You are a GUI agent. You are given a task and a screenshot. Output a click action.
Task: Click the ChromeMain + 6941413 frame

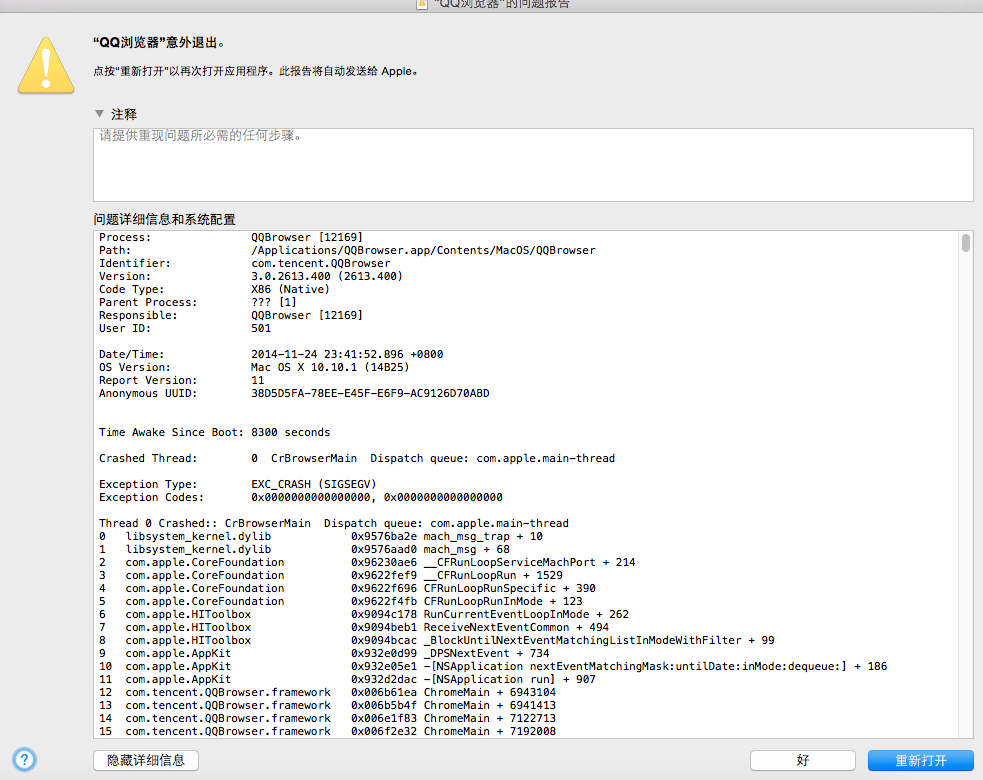coord(327,705)
